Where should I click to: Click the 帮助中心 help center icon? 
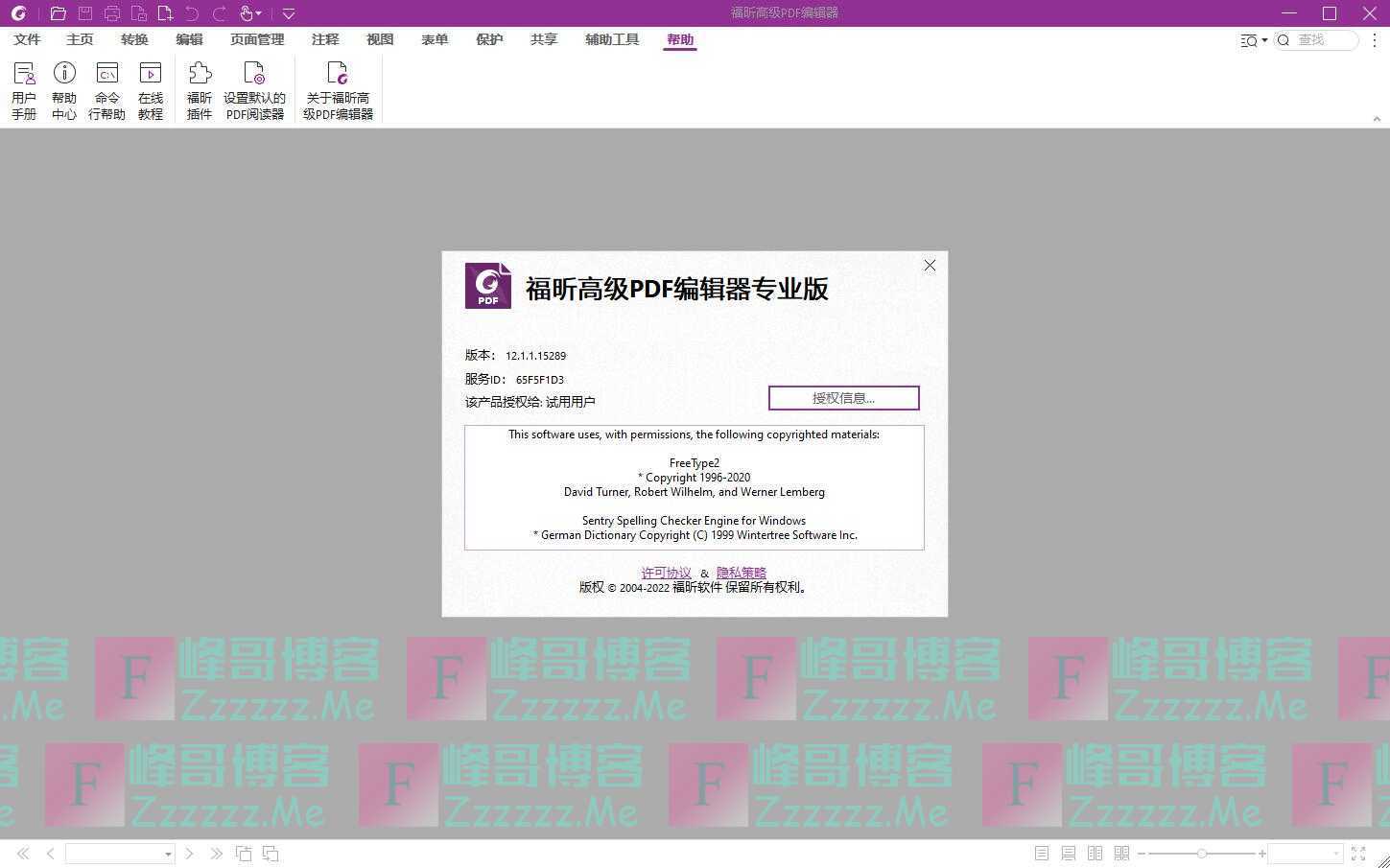pyautogui.click(x=64, y=90)
